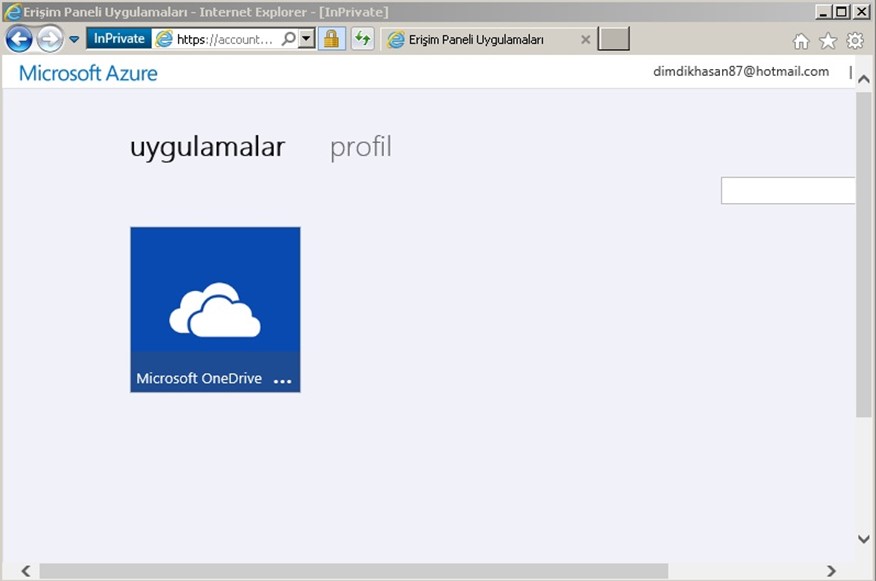Go to the Home page icon

click(x=801, y=41)
